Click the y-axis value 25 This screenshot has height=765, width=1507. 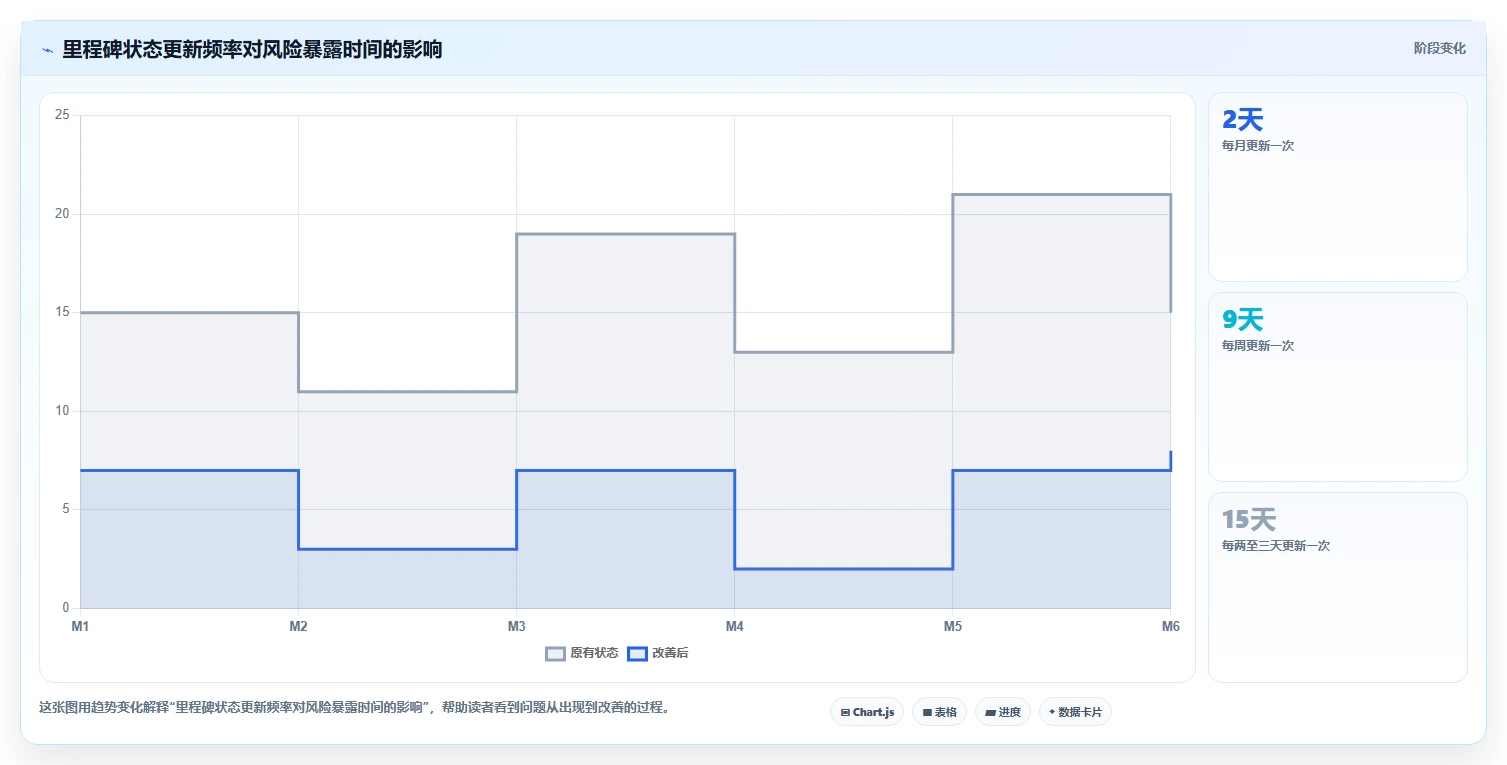pos(62,115)
